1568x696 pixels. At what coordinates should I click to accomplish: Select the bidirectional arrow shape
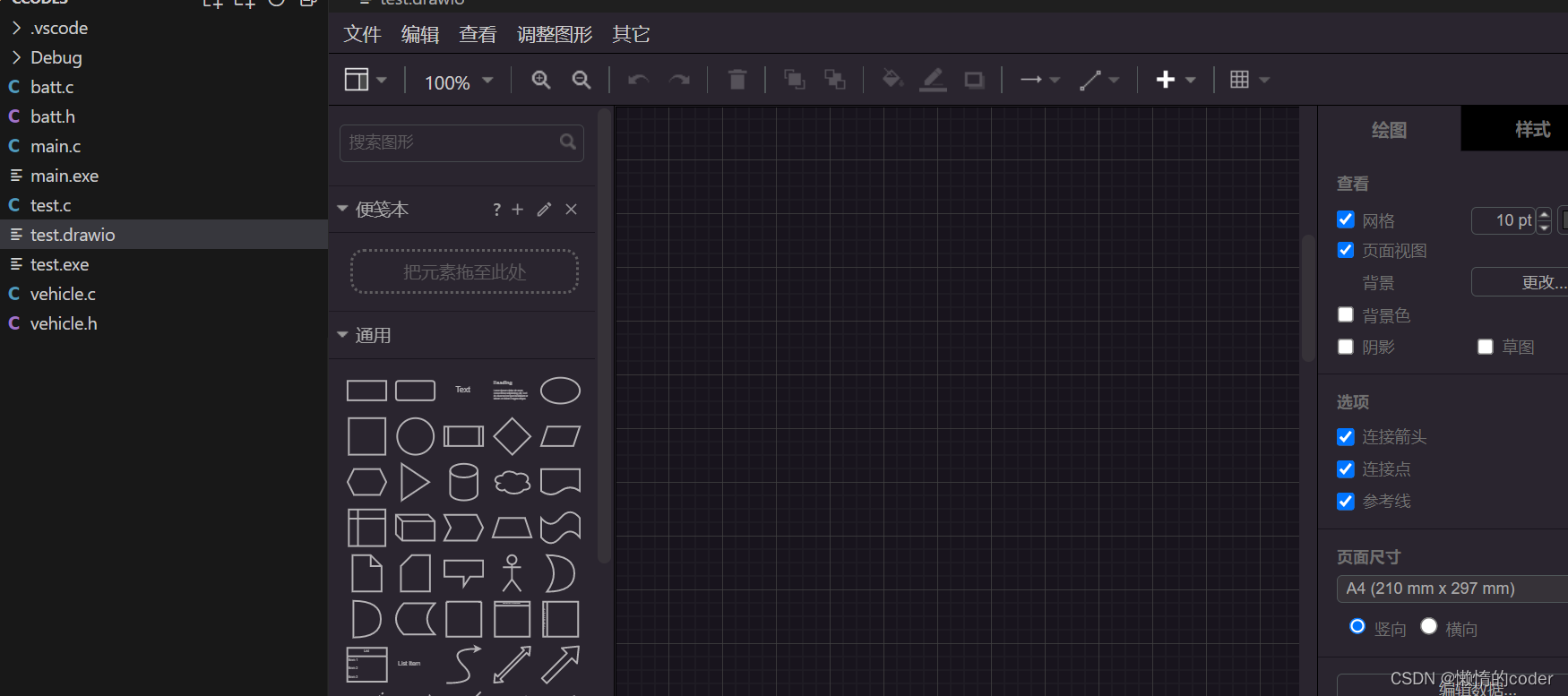tap(512, 665)
